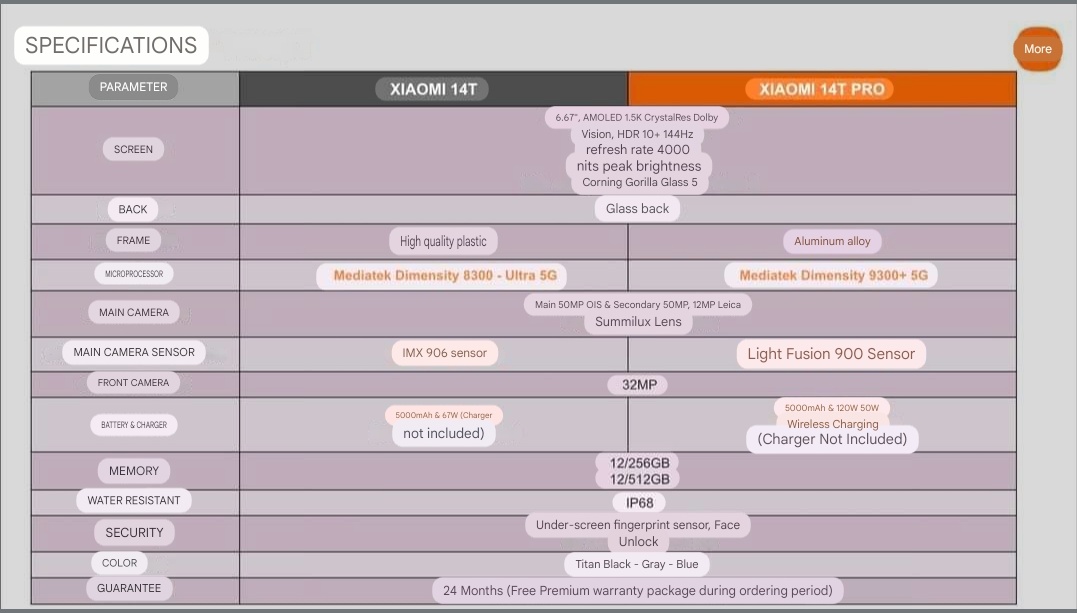Click '6.67", AMOLED 1.5K CrystalRes Dolby' text
The image size is (1077, 613).
click(x=637, y=118)
